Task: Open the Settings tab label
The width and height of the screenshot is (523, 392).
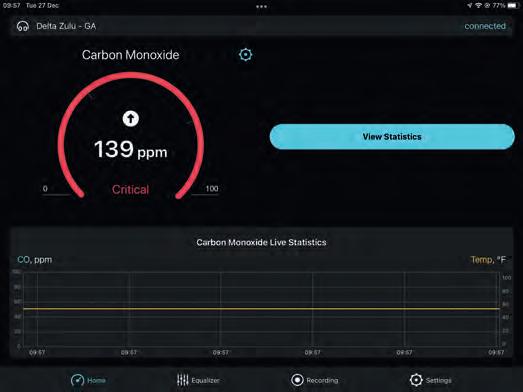Action: (x=438, y=380)
